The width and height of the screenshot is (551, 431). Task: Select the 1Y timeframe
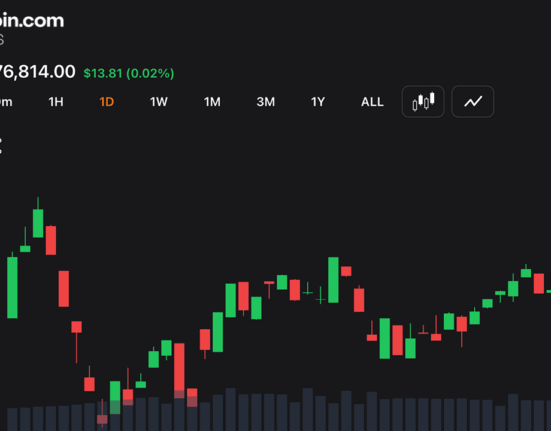tap(318, 102)
